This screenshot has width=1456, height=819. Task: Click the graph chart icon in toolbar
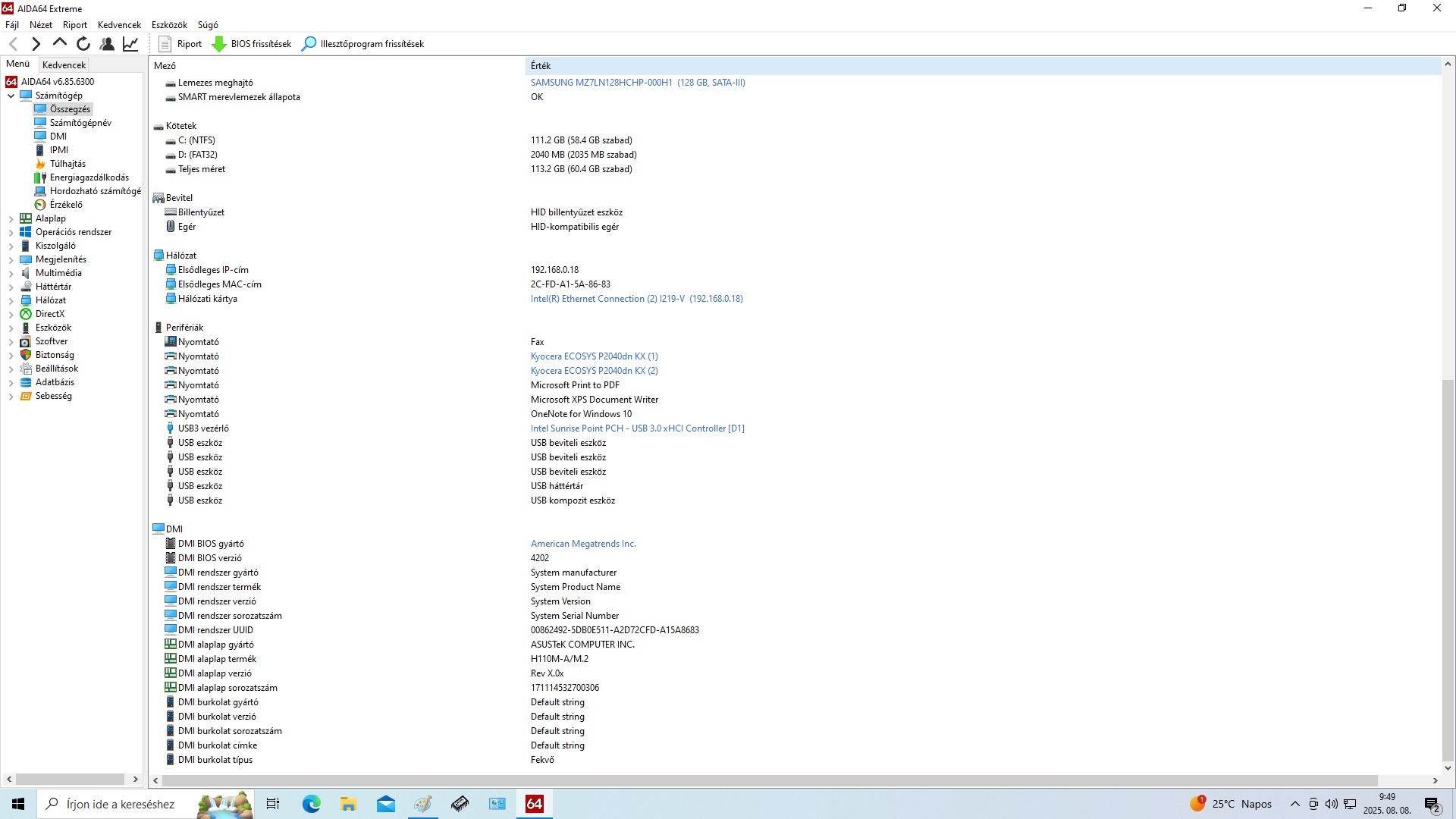(x=130, y=44)
